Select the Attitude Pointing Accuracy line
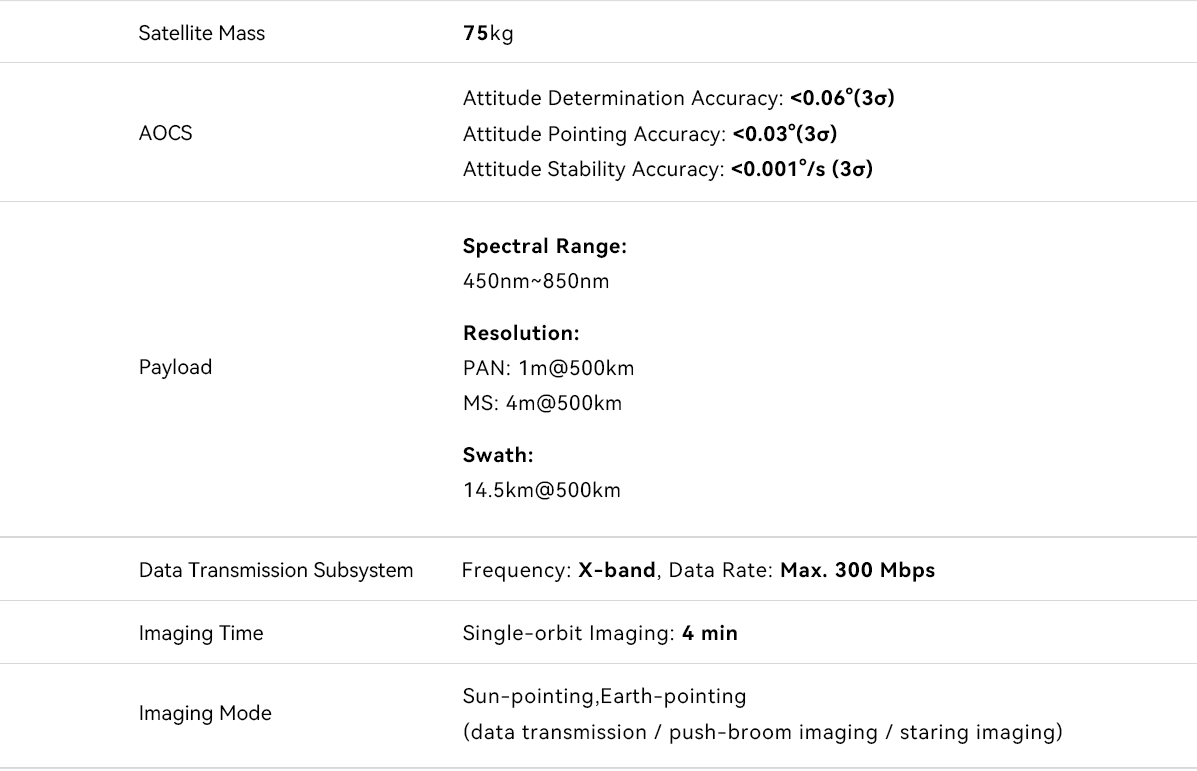 coord(649,134)
